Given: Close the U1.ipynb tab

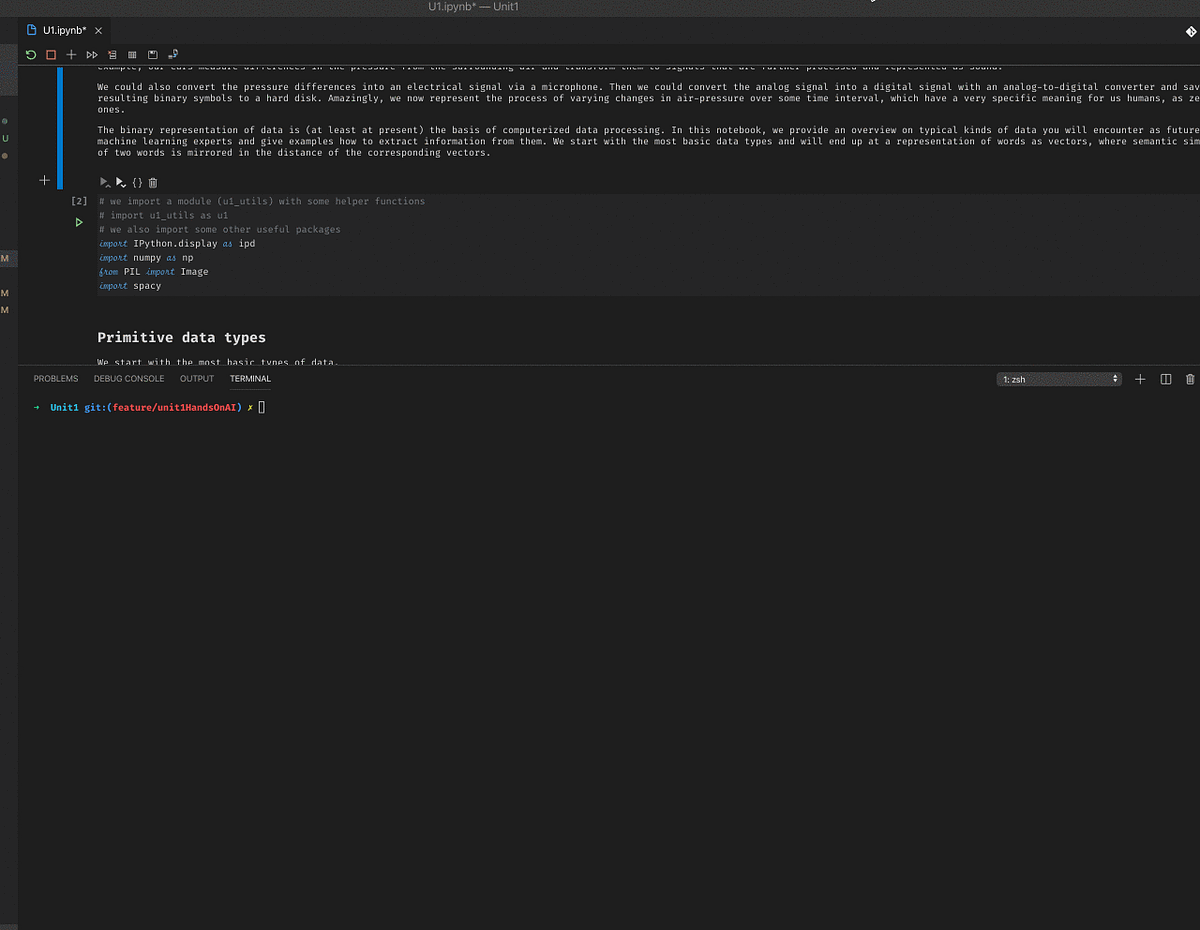Looking at the screenshot, I should pos(98,30).
